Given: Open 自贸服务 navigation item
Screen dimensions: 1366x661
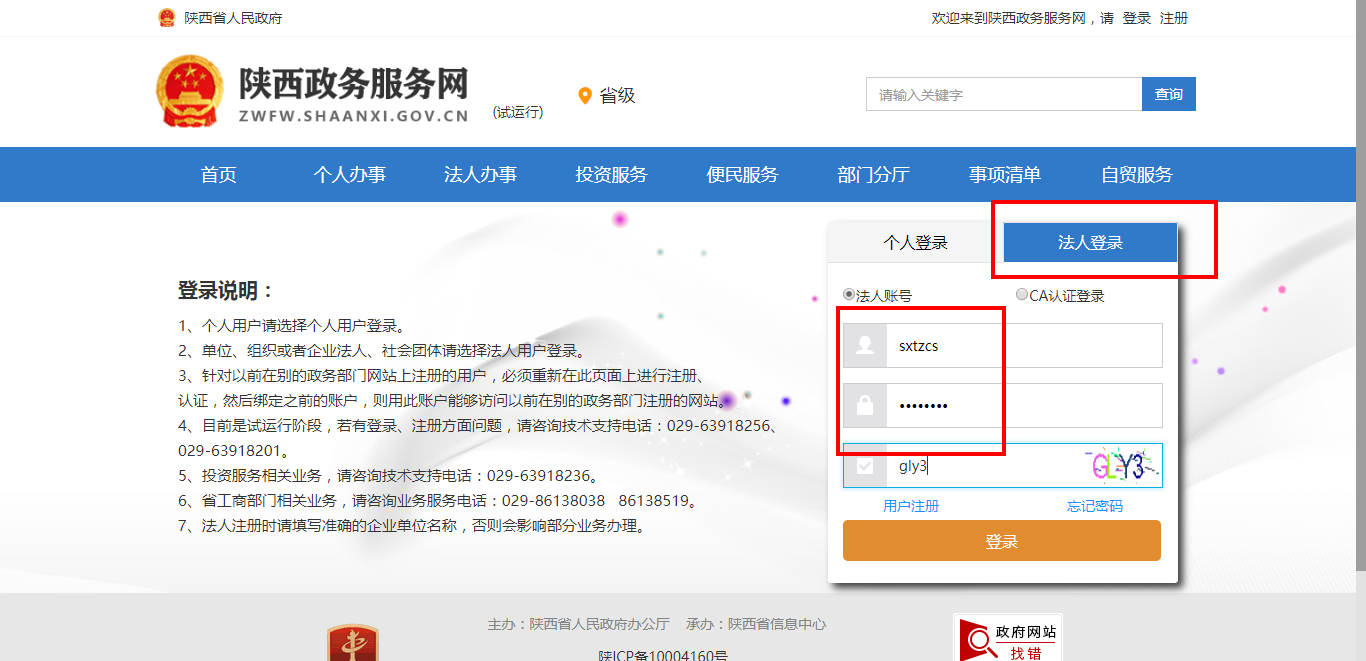Looking at the screenshot, I should tap(1137, 175).
